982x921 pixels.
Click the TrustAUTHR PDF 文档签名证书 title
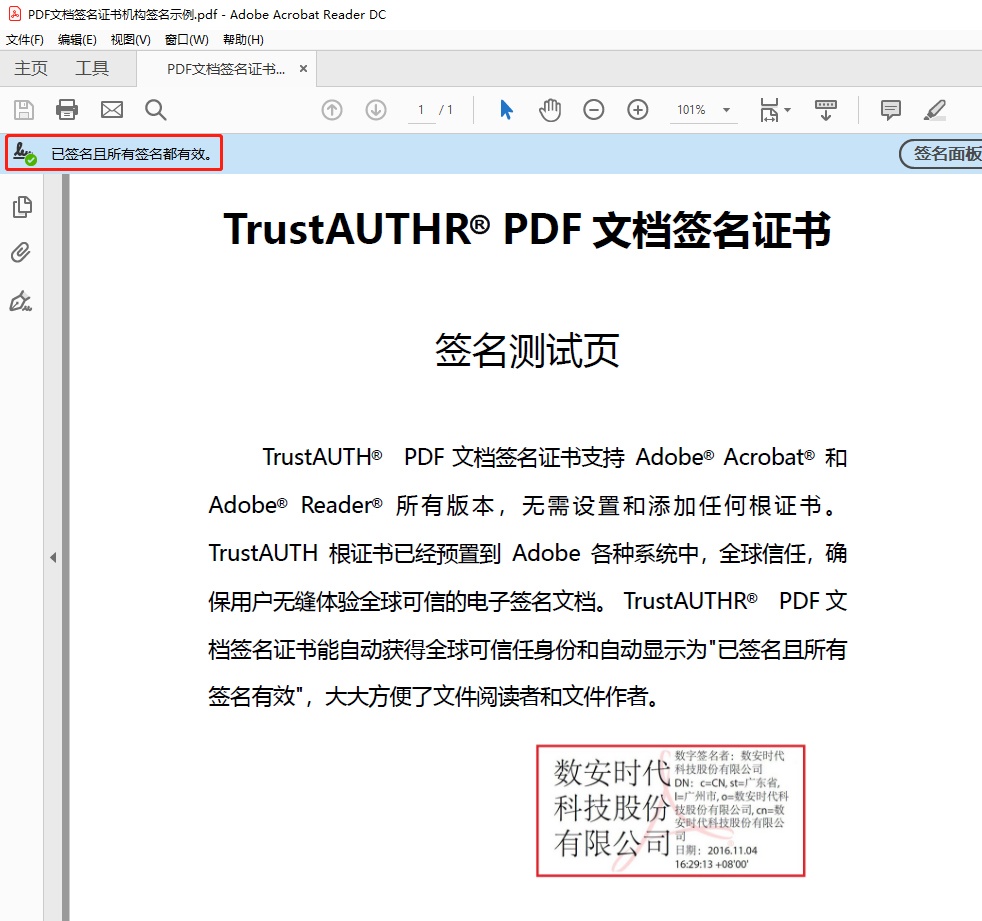click(527, 229)
